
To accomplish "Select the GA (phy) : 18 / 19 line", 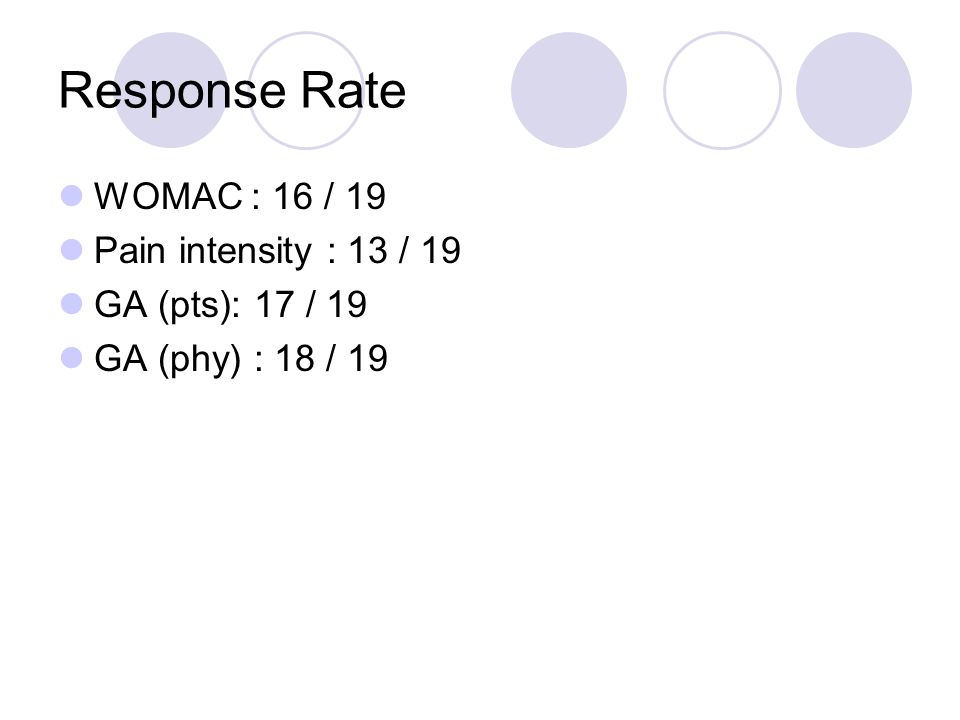I will (x=241, y=359).
